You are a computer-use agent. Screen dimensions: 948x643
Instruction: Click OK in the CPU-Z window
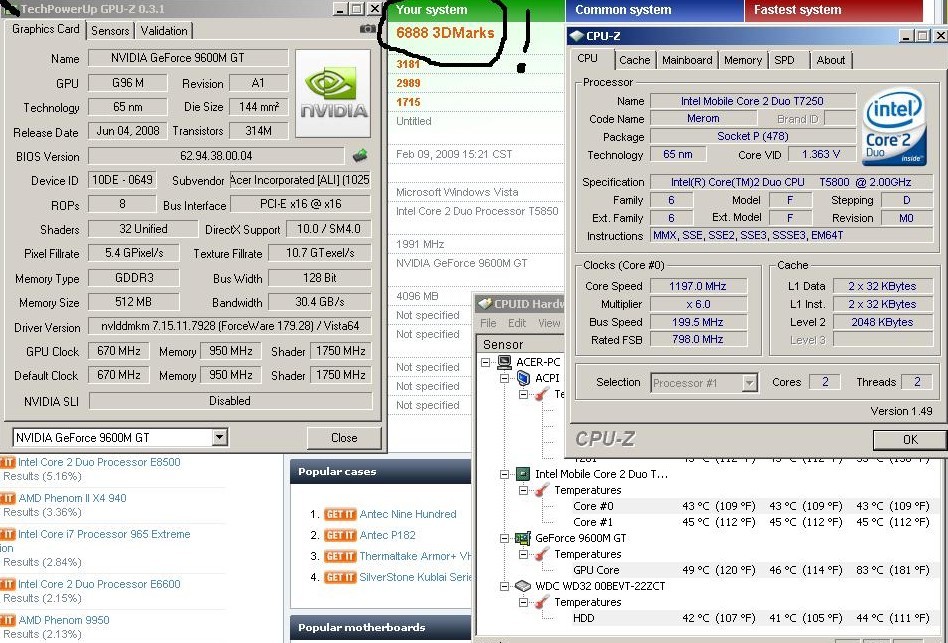910,439
